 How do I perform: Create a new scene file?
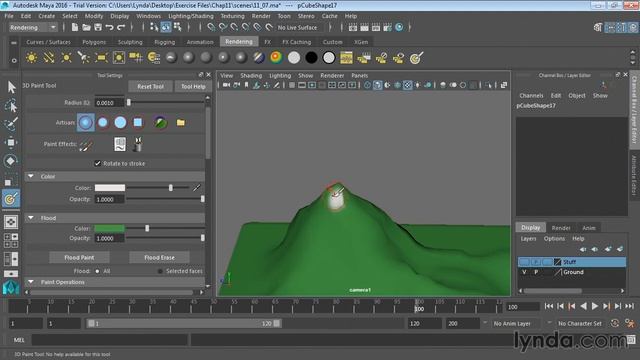75,27
